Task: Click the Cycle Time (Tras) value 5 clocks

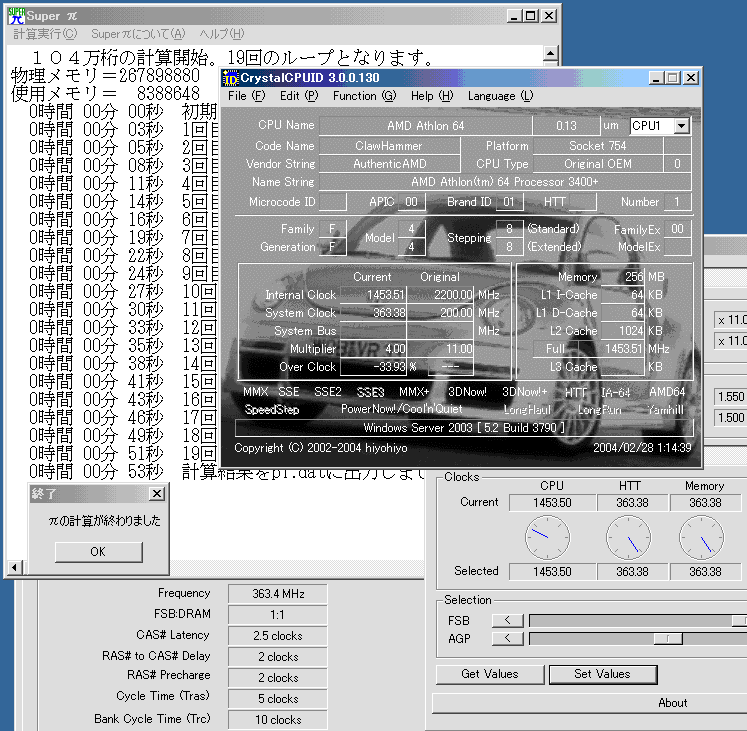Action: [278, 699]
